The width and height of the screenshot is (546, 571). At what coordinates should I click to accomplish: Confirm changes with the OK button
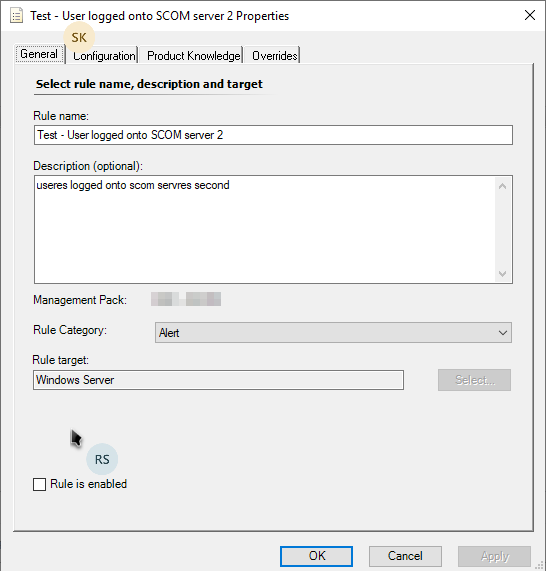click(x=316, y=556)
